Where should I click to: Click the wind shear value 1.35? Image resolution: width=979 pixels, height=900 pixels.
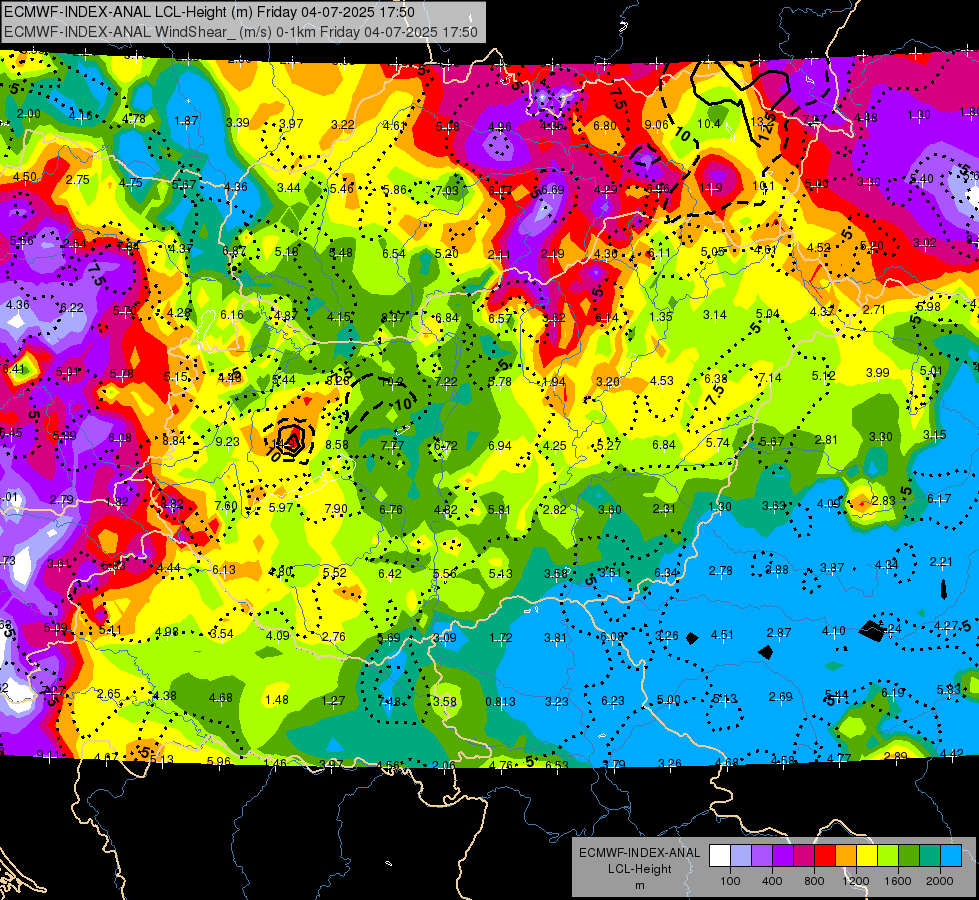(x=661, y=316)
